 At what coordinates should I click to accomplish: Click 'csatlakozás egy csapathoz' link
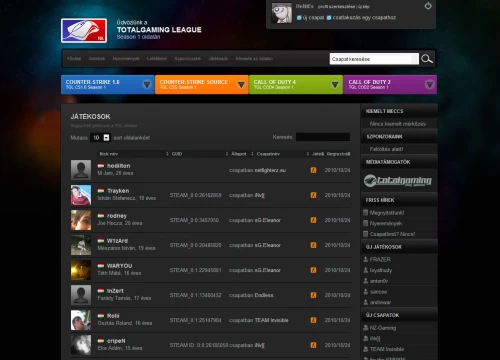coord(364,18)
